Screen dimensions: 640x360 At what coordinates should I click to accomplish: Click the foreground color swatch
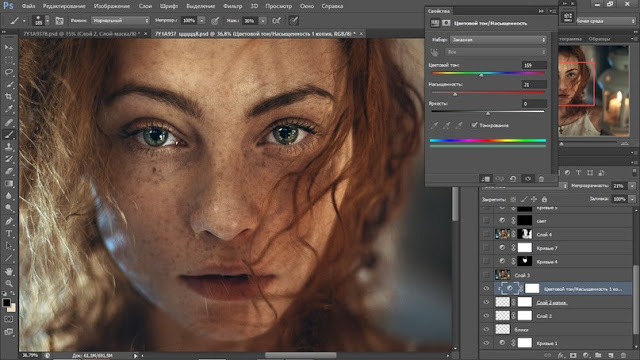[x=6, y=302]
